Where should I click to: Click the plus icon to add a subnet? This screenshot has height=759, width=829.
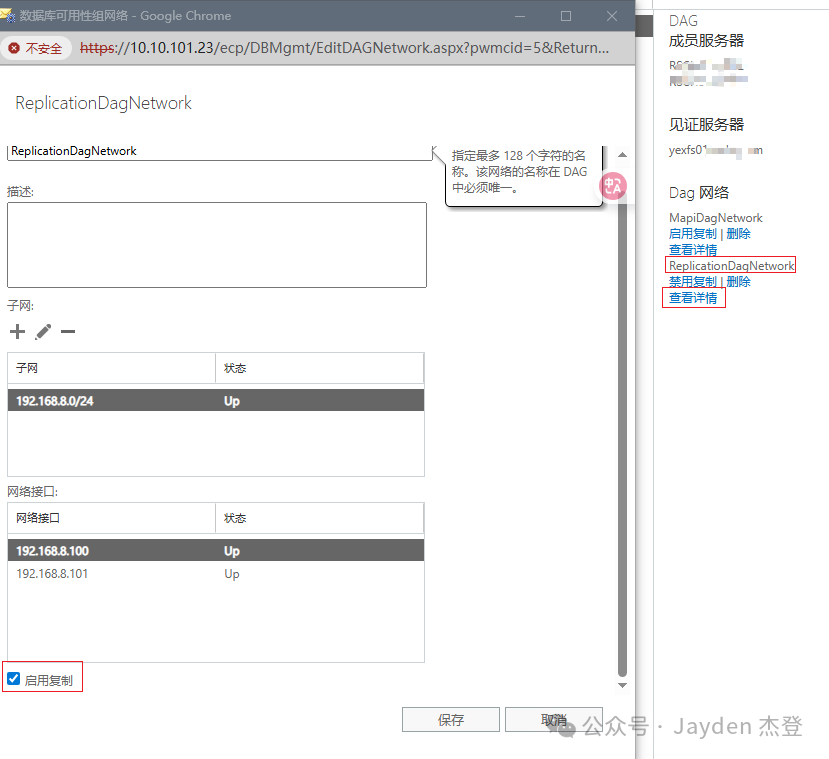(17, 332)
